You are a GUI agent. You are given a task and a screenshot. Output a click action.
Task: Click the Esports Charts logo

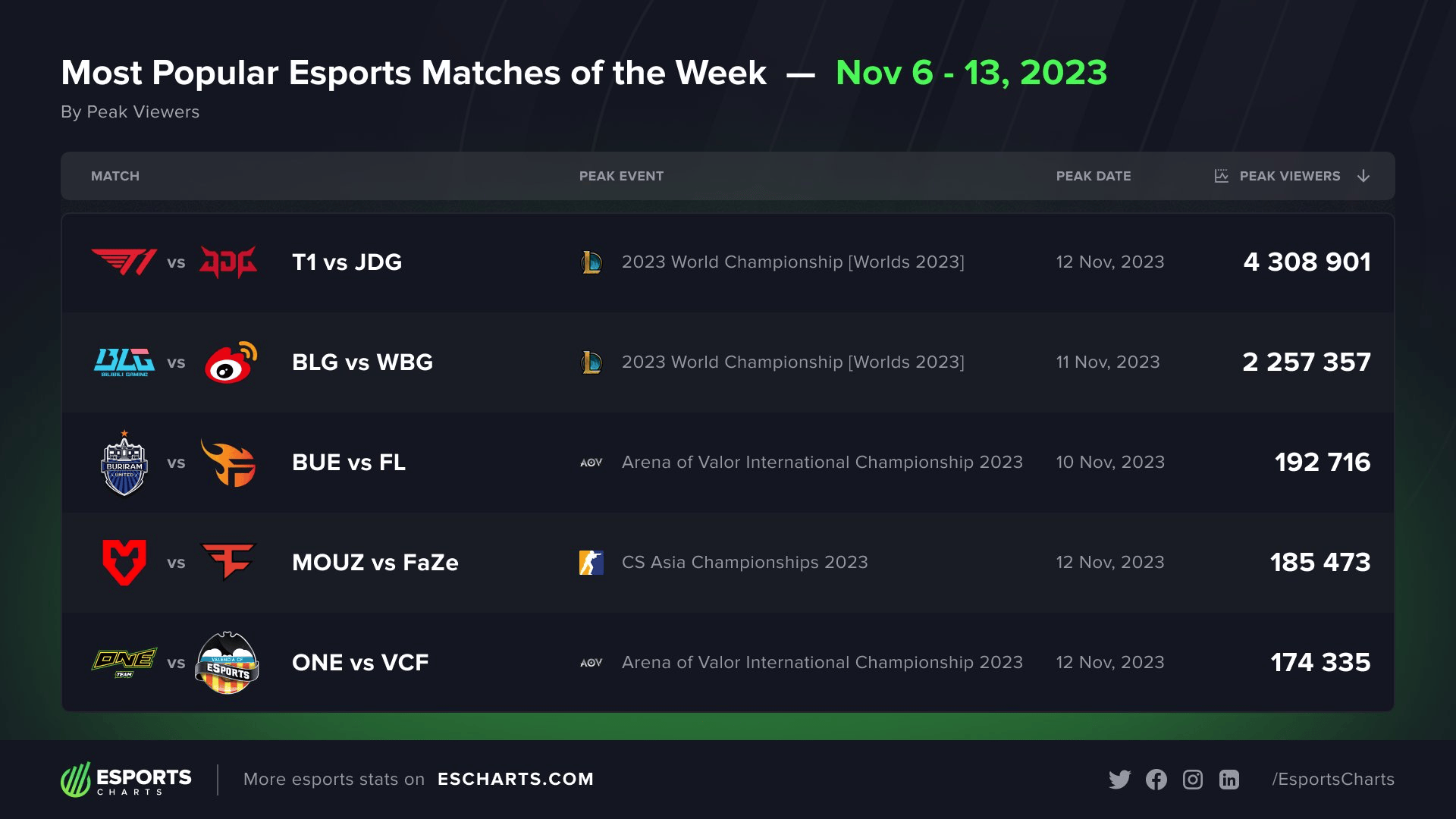126,780
